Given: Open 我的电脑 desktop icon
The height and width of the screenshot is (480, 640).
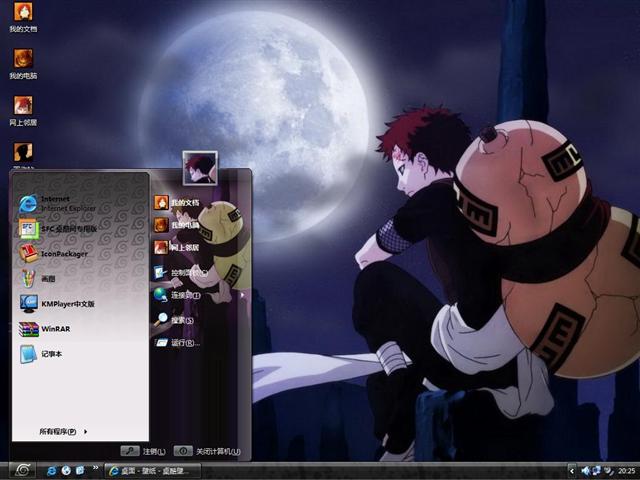Looking at the screenshot, I should (x=23, y=64).
